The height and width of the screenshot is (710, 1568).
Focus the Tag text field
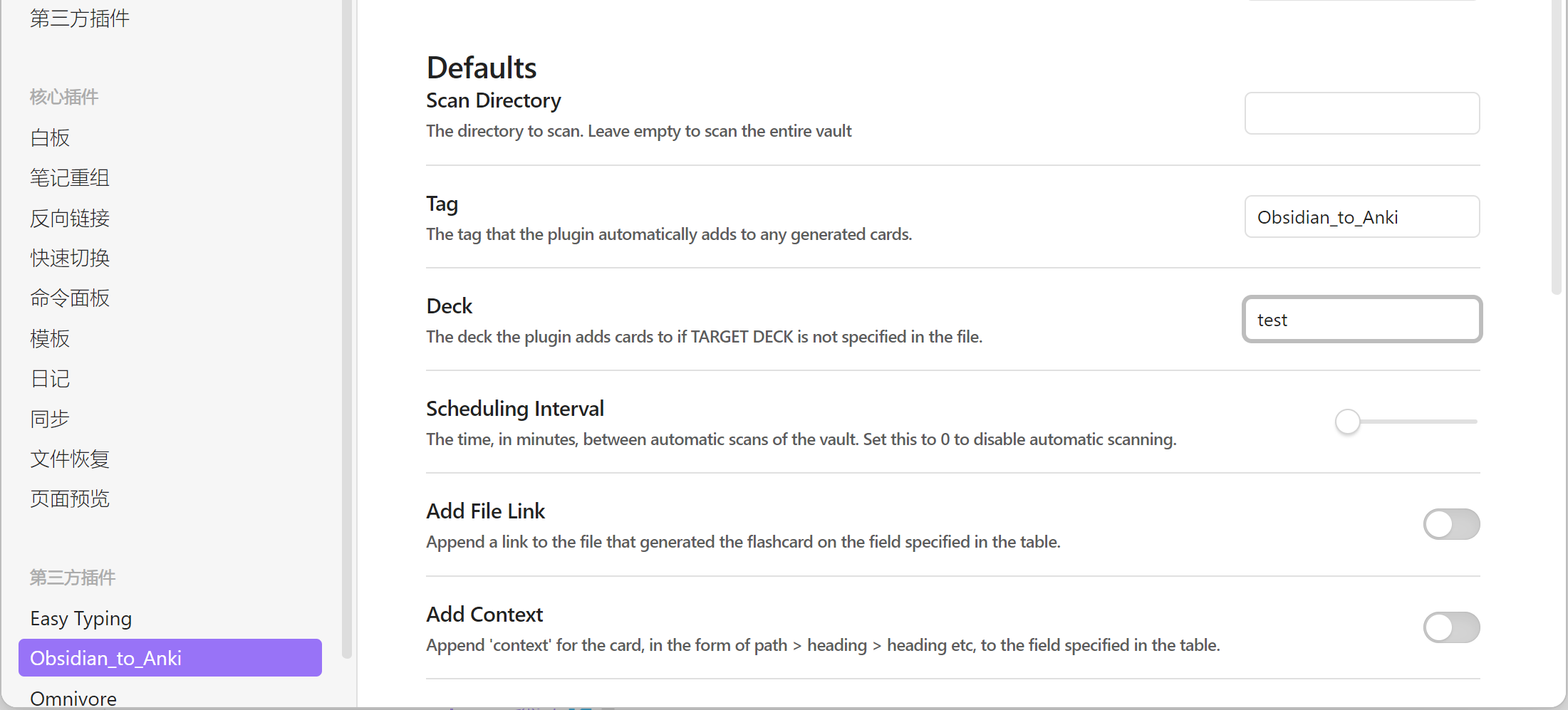(x=1361, y=216)
